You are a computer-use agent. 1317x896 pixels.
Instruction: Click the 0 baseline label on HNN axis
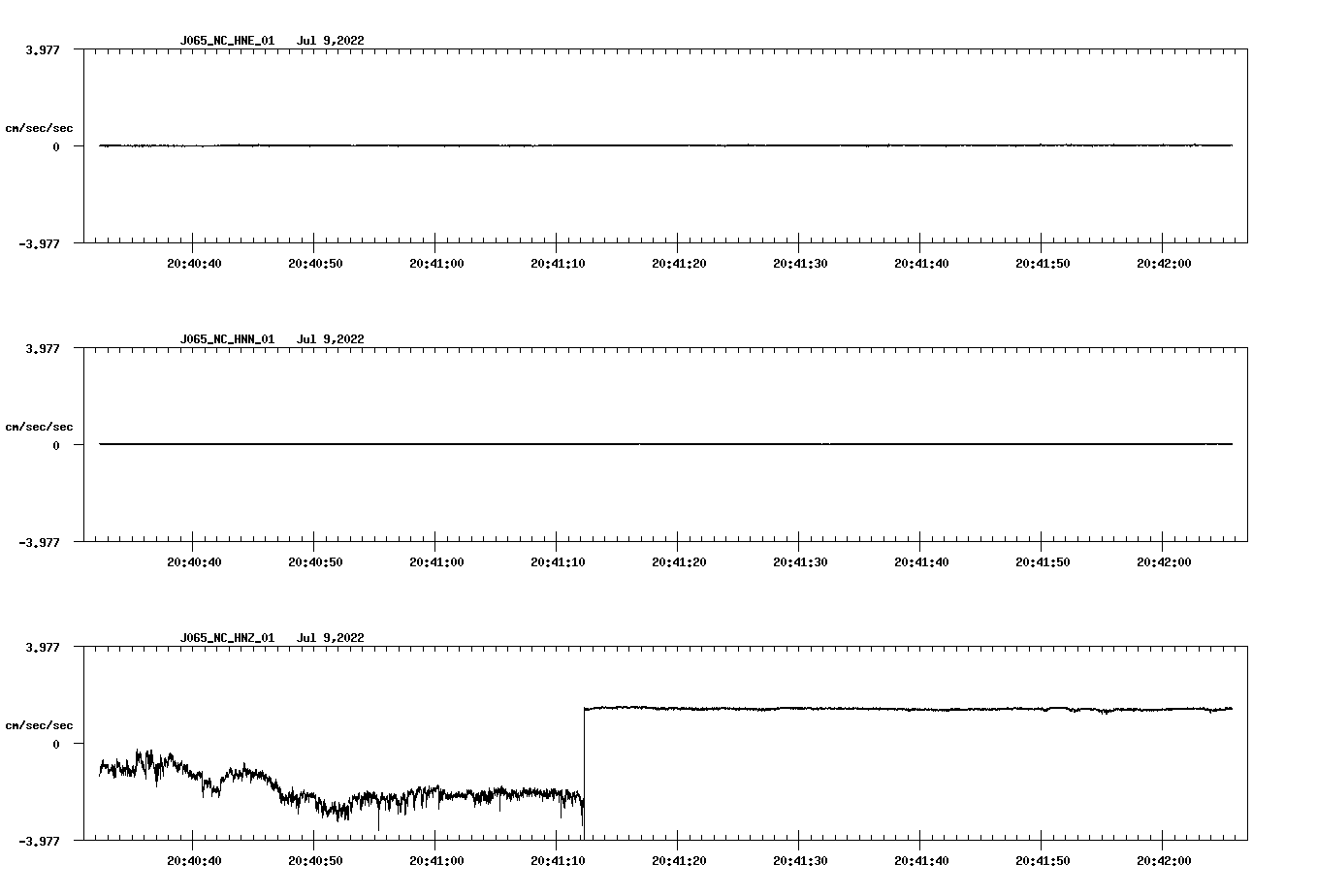tap(56, 445)
